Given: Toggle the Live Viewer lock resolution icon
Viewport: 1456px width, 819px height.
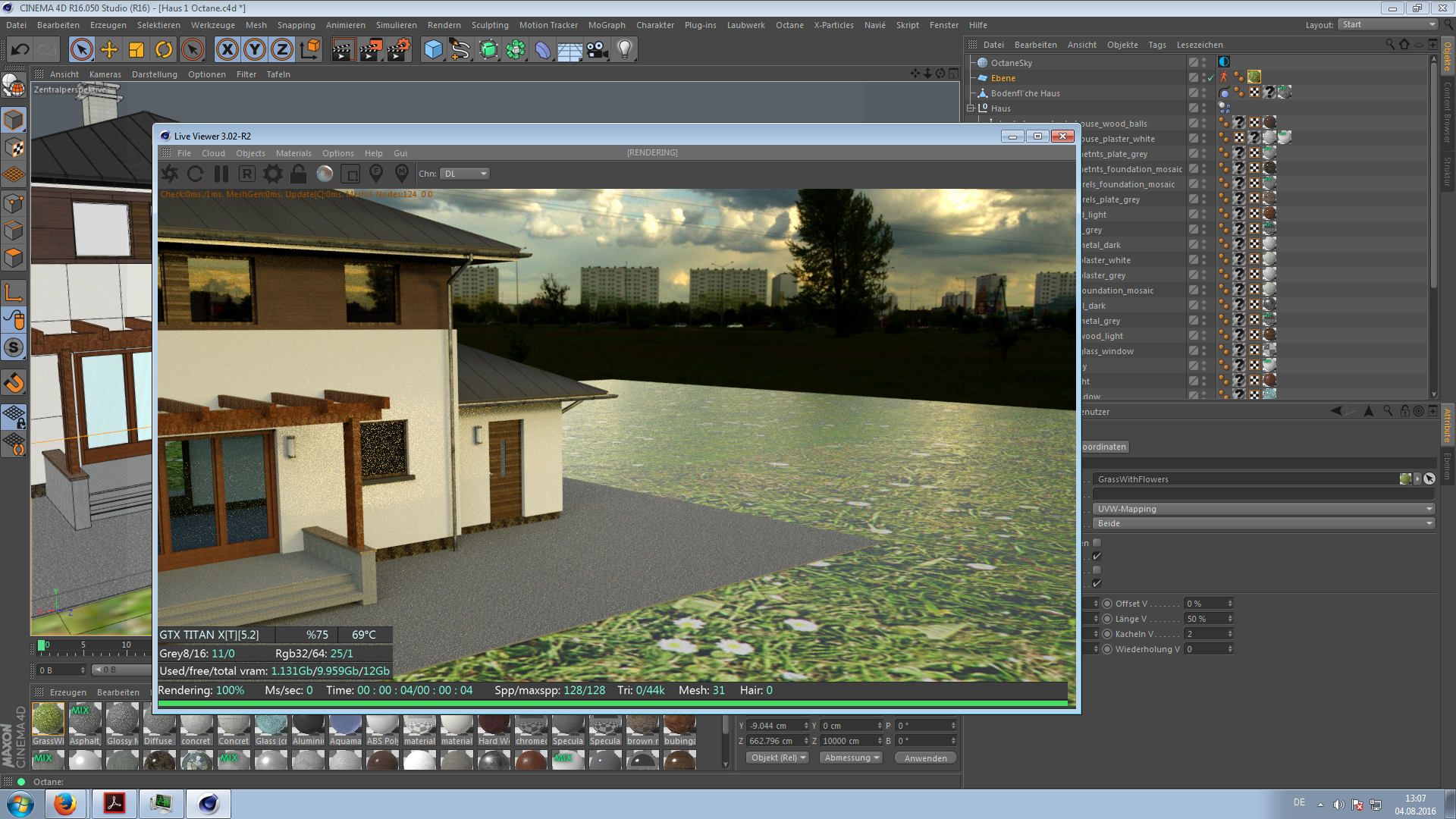Looking at the screenshot, I should (298, 174).
